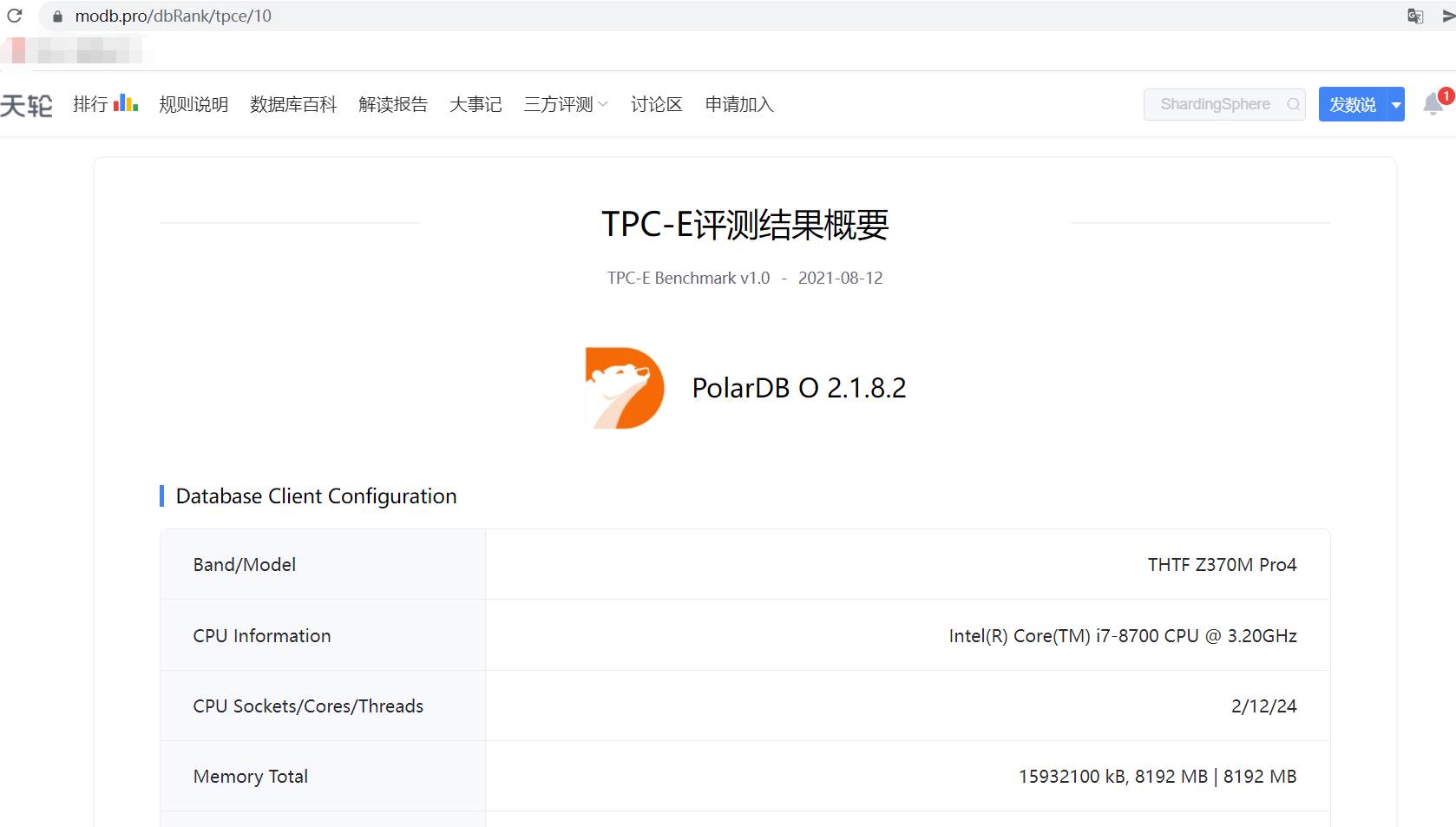Screen dimensions: 1456x827
Task: Click the Database Client Configuration heading
Action: pos(317,496)
